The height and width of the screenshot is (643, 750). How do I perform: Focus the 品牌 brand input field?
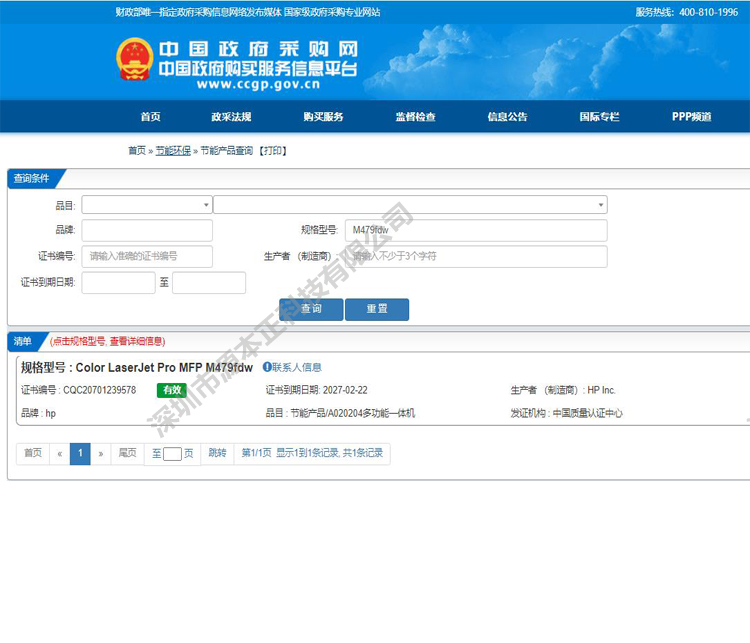[x=147, y=230]
